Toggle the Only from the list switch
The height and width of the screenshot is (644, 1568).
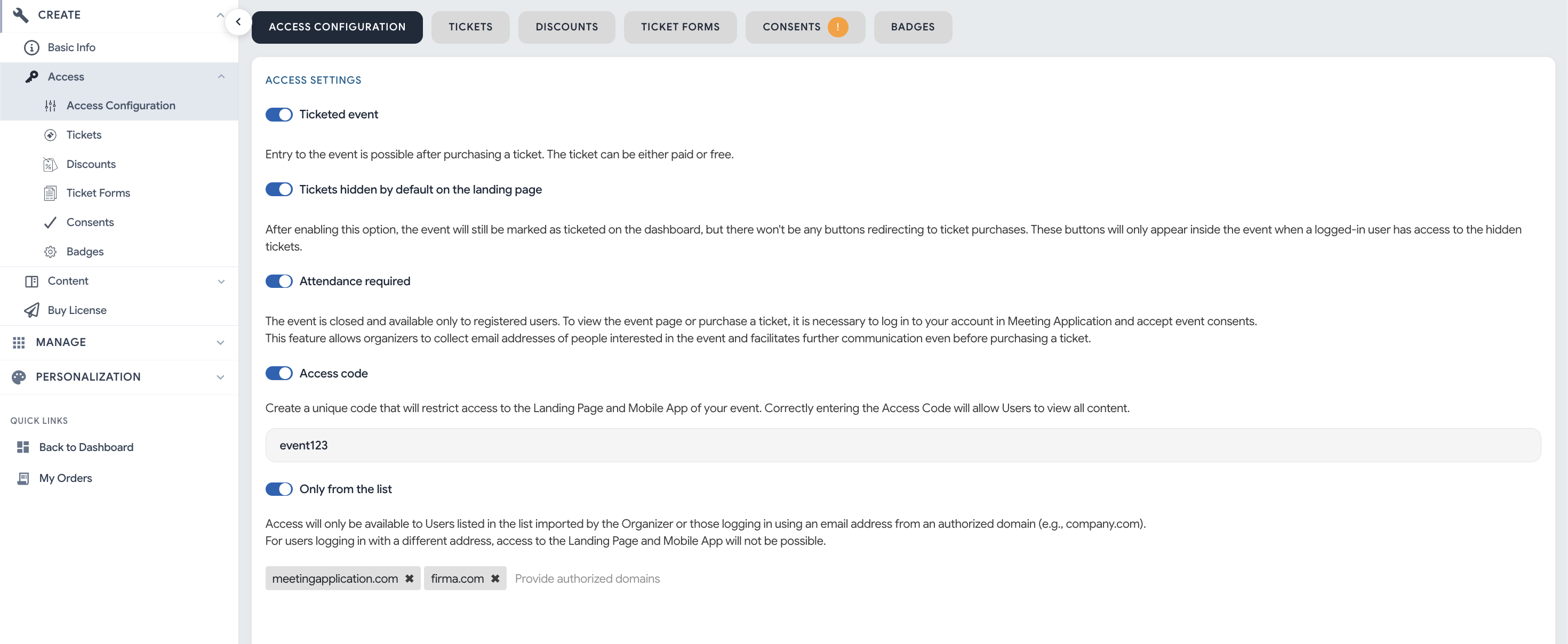click(279, 489)
